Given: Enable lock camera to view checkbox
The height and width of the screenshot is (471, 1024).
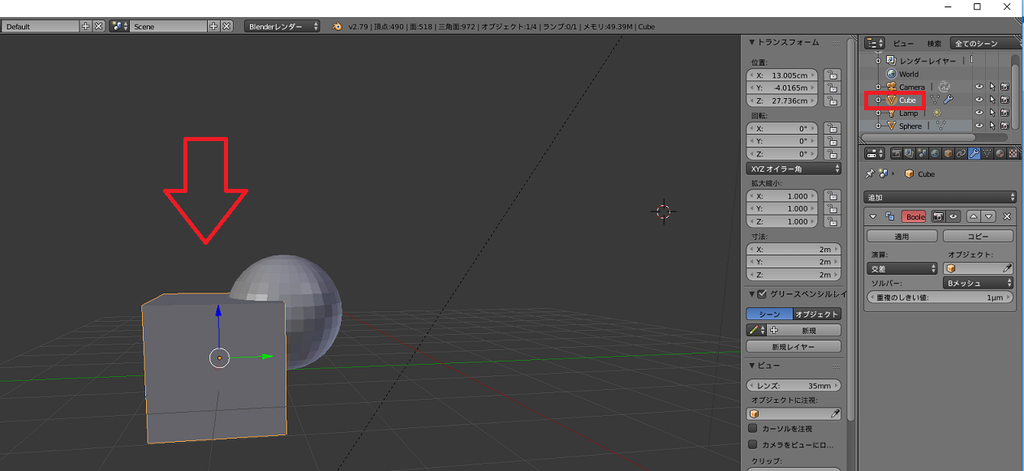Looking at the screenshot, I should [x=752, y=445].
